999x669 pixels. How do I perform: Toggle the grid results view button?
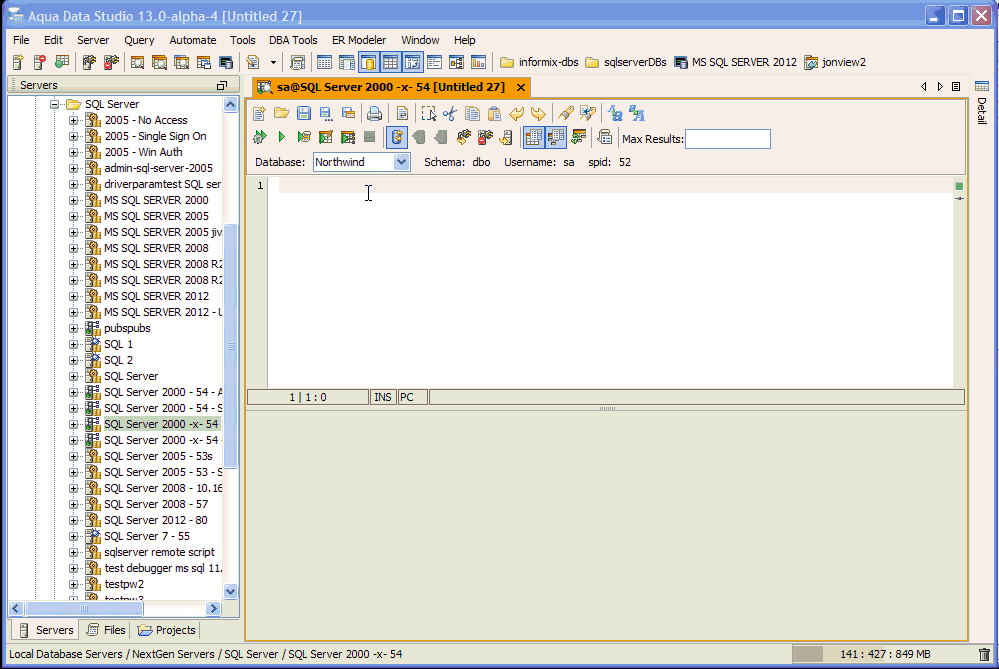click(x=534, y=137)
